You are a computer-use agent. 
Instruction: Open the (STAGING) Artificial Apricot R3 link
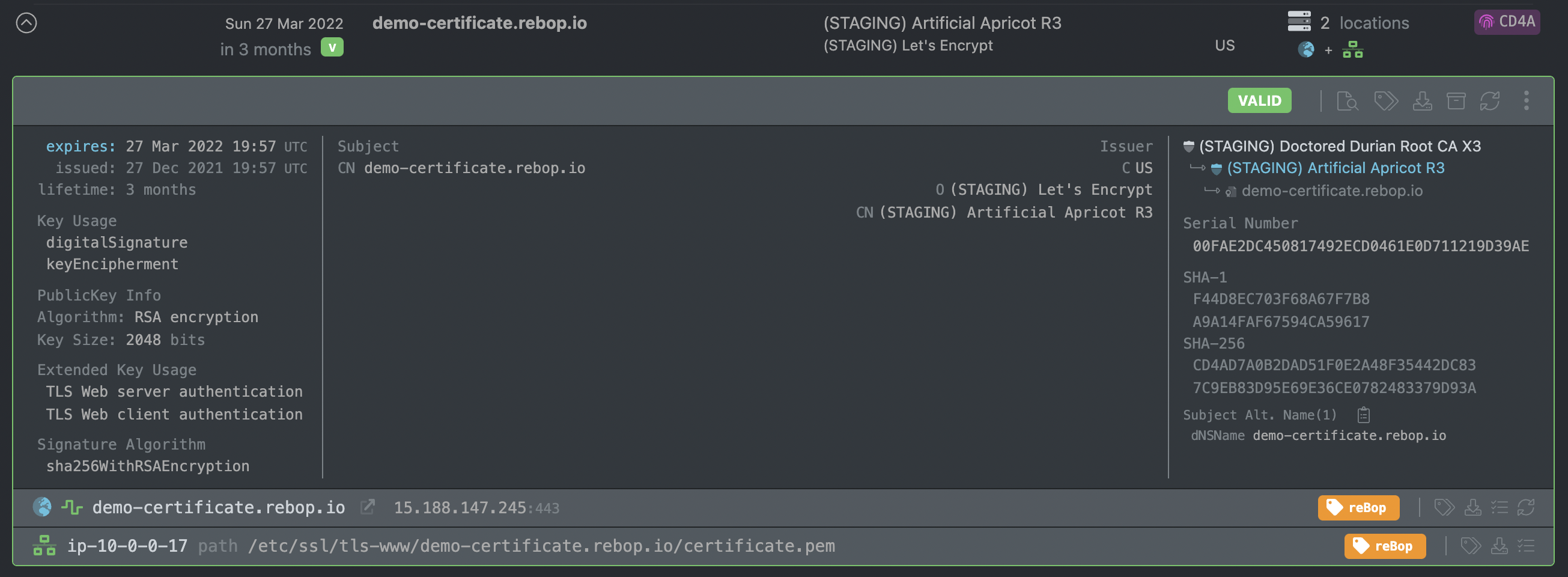click(1335, 168)
